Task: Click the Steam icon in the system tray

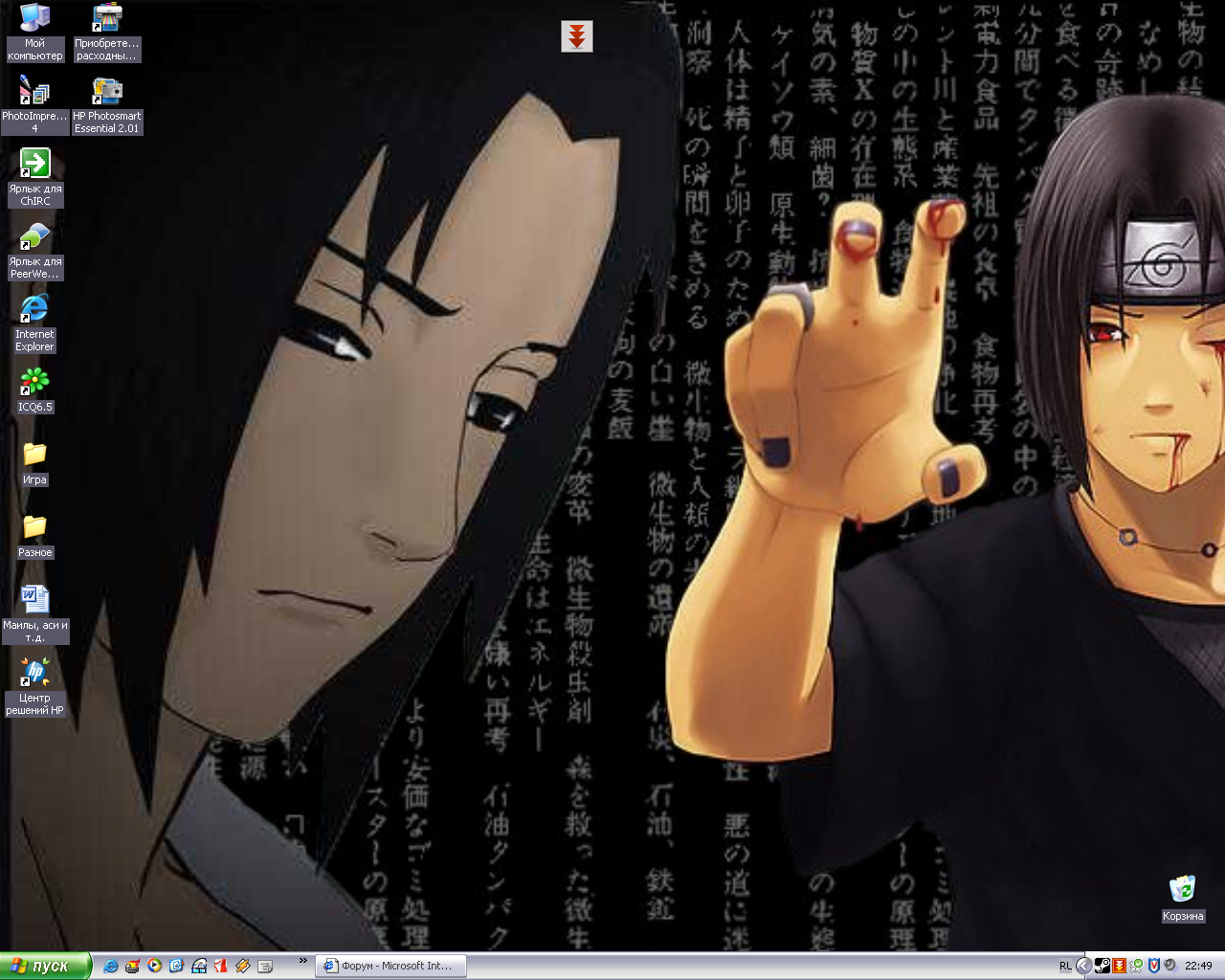Action: (1102, 966)
